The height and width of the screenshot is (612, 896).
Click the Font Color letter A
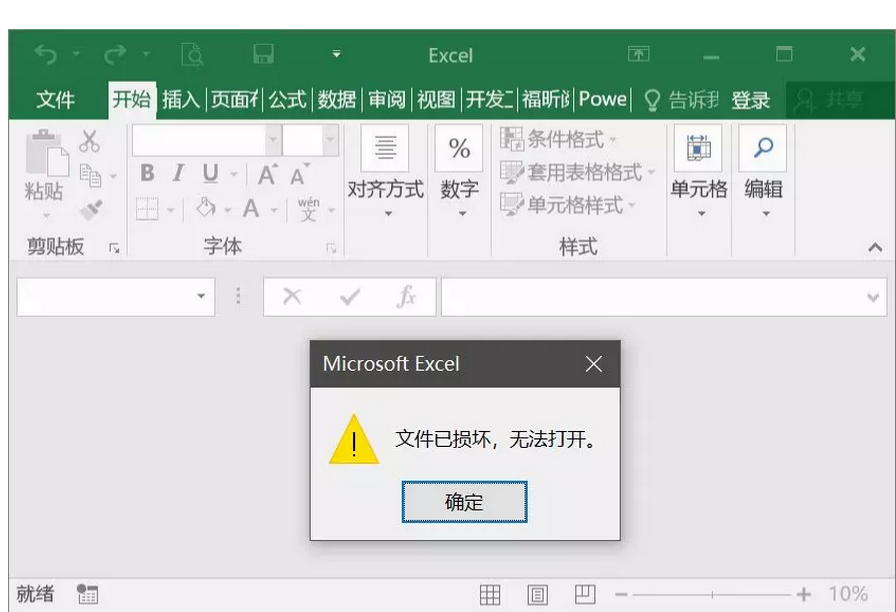tap(251, 208)
